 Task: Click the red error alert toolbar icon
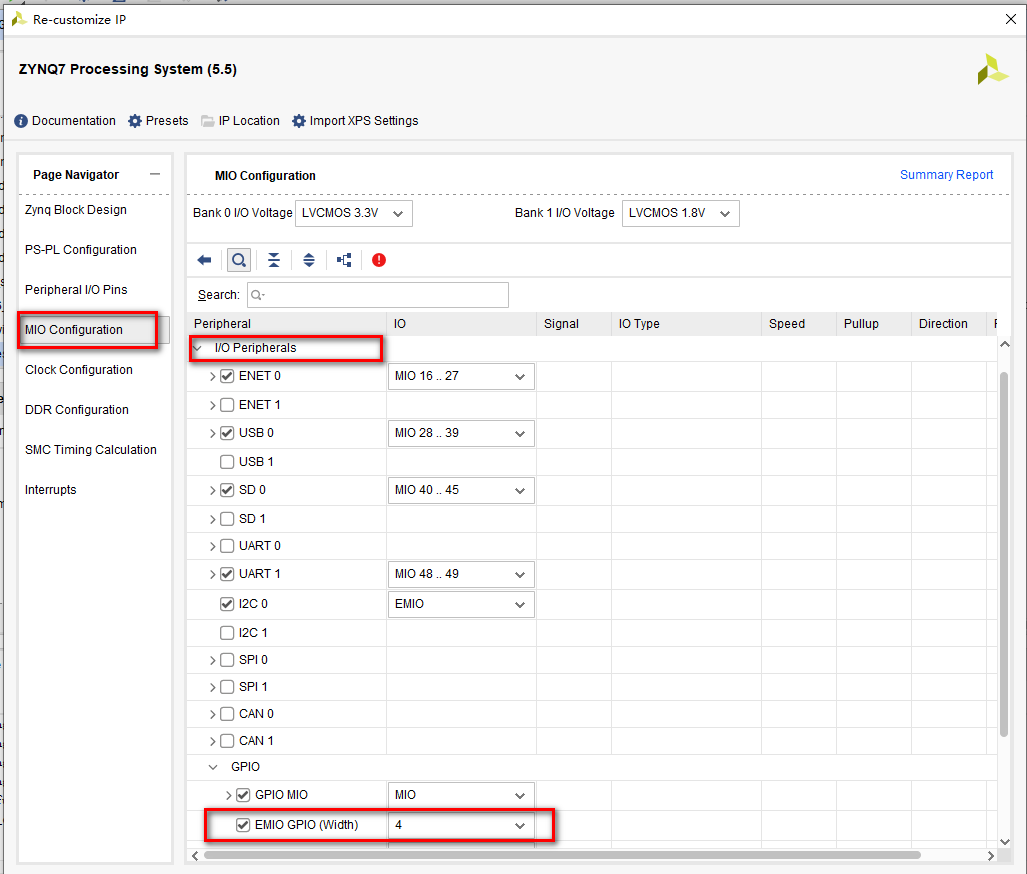coord(379,260)
